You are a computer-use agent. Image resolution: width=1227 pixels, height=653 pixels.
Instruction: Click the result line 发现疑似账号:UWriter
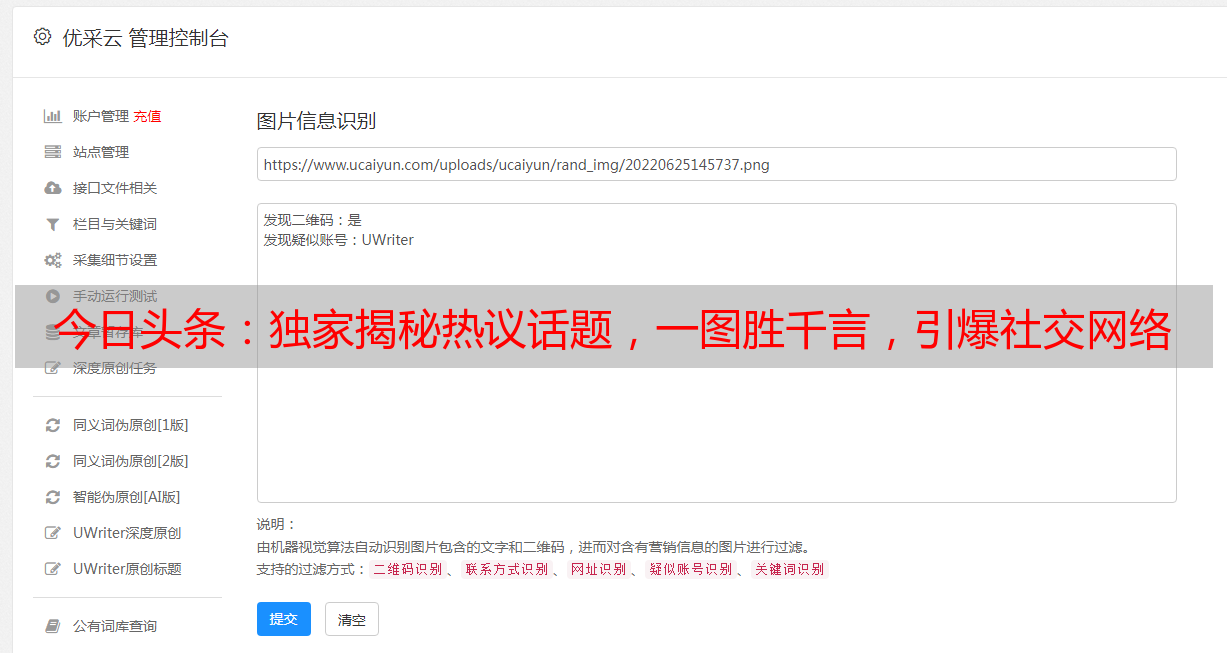click(339, 240)
